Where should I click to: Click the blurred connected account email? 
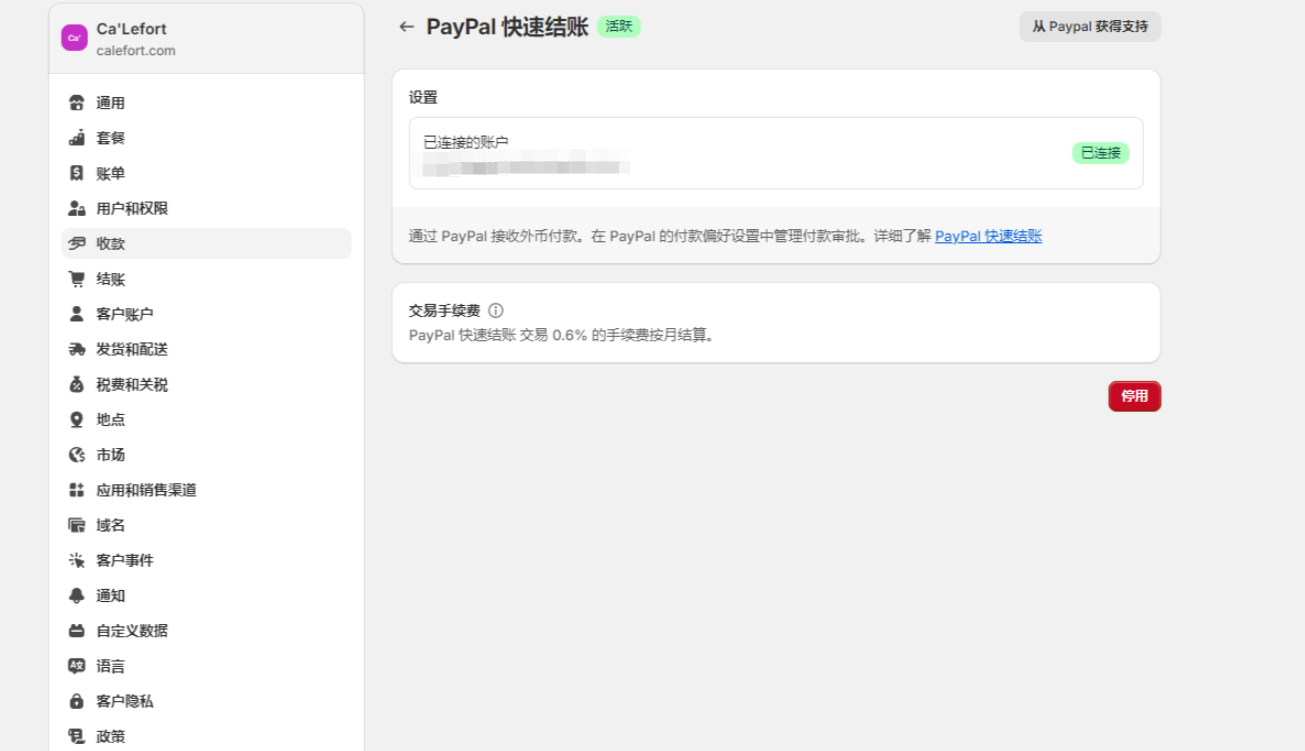click(526, 164)
